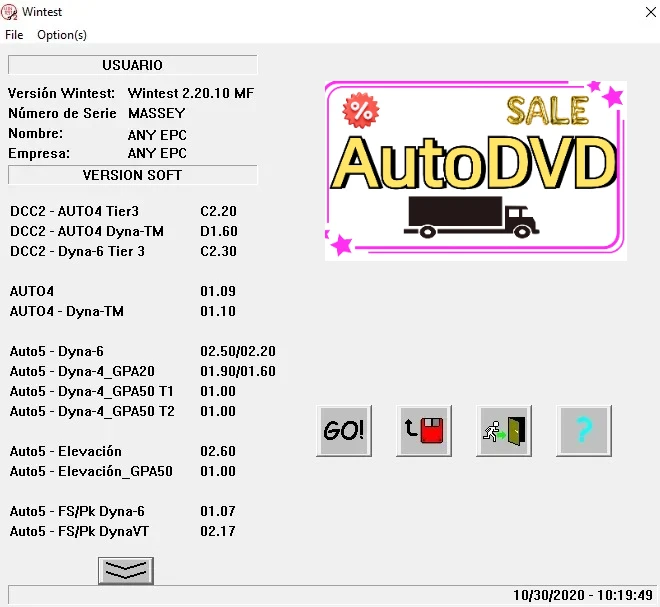660x607 pixels.
Task: Click the Wintest app icon in title bar
Action: point(9,12)
